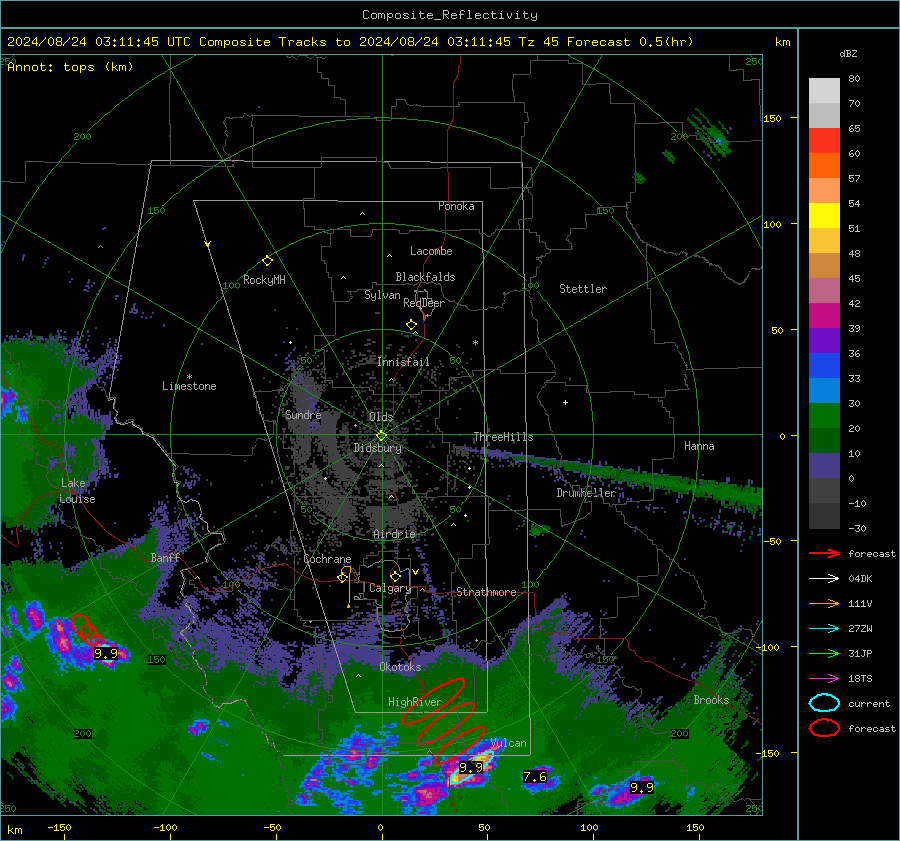Click the Stettler town label

(x=583, y=289)
